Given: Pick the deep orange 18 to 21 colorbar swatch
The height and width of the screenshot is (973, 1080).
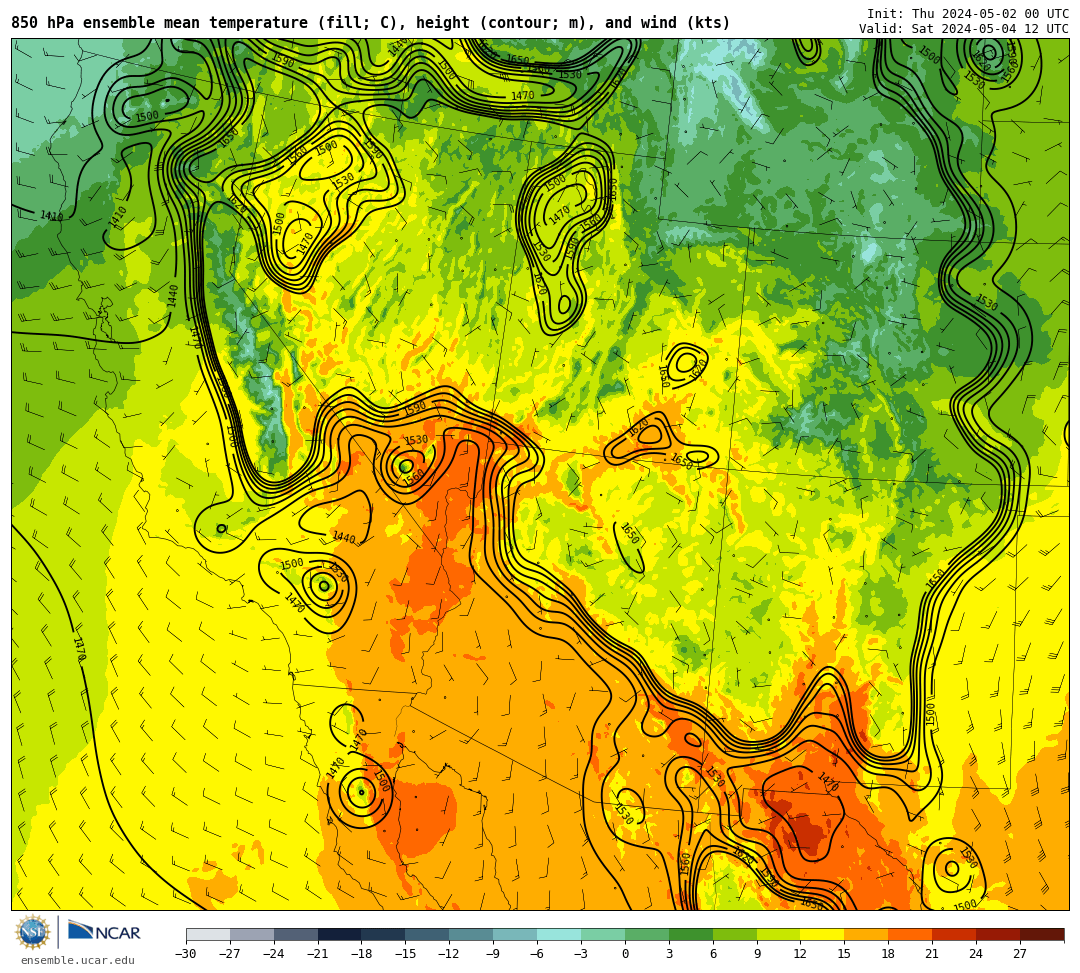Looking at the screenshot, I should click(x=911, y=934).
